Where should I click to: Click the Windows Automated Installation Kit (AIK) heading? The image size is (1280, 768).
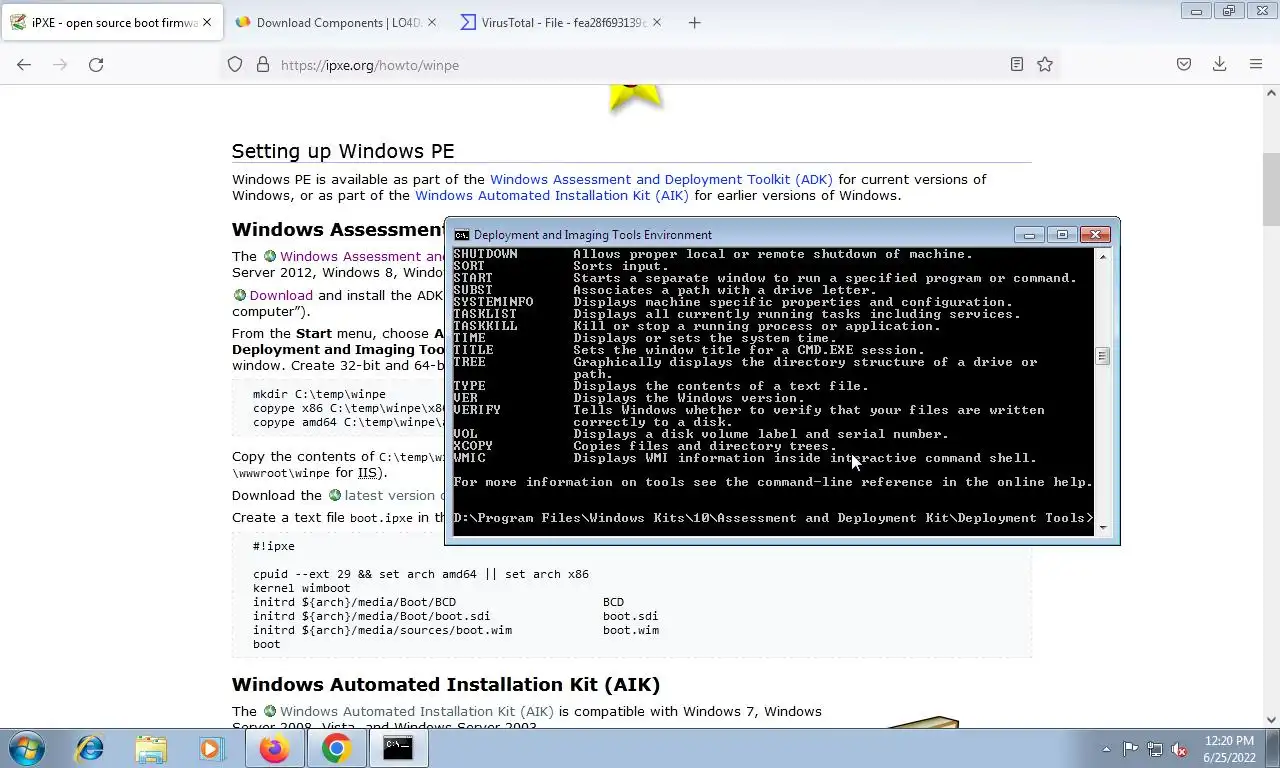coord(446,685)
